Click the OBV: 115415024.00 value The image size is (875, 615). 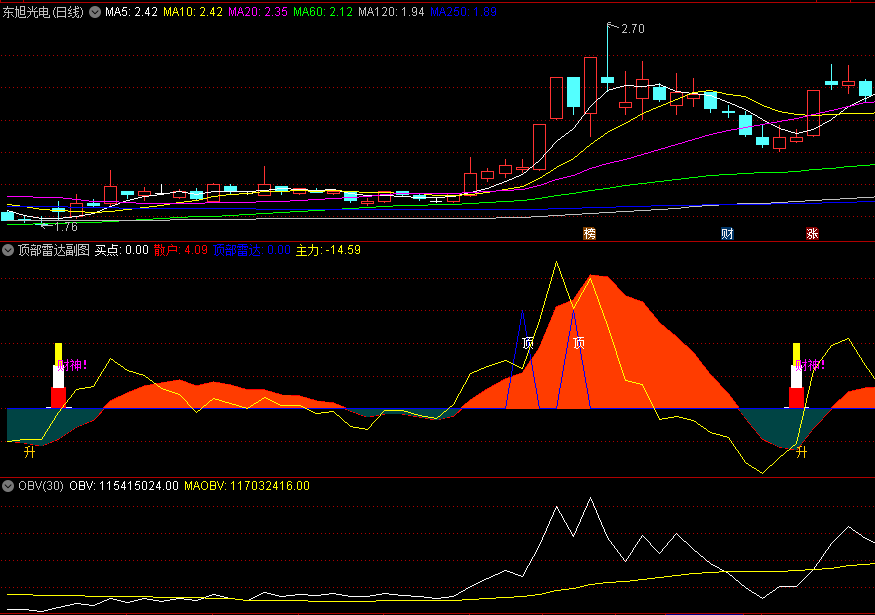[x=124, y=486]
